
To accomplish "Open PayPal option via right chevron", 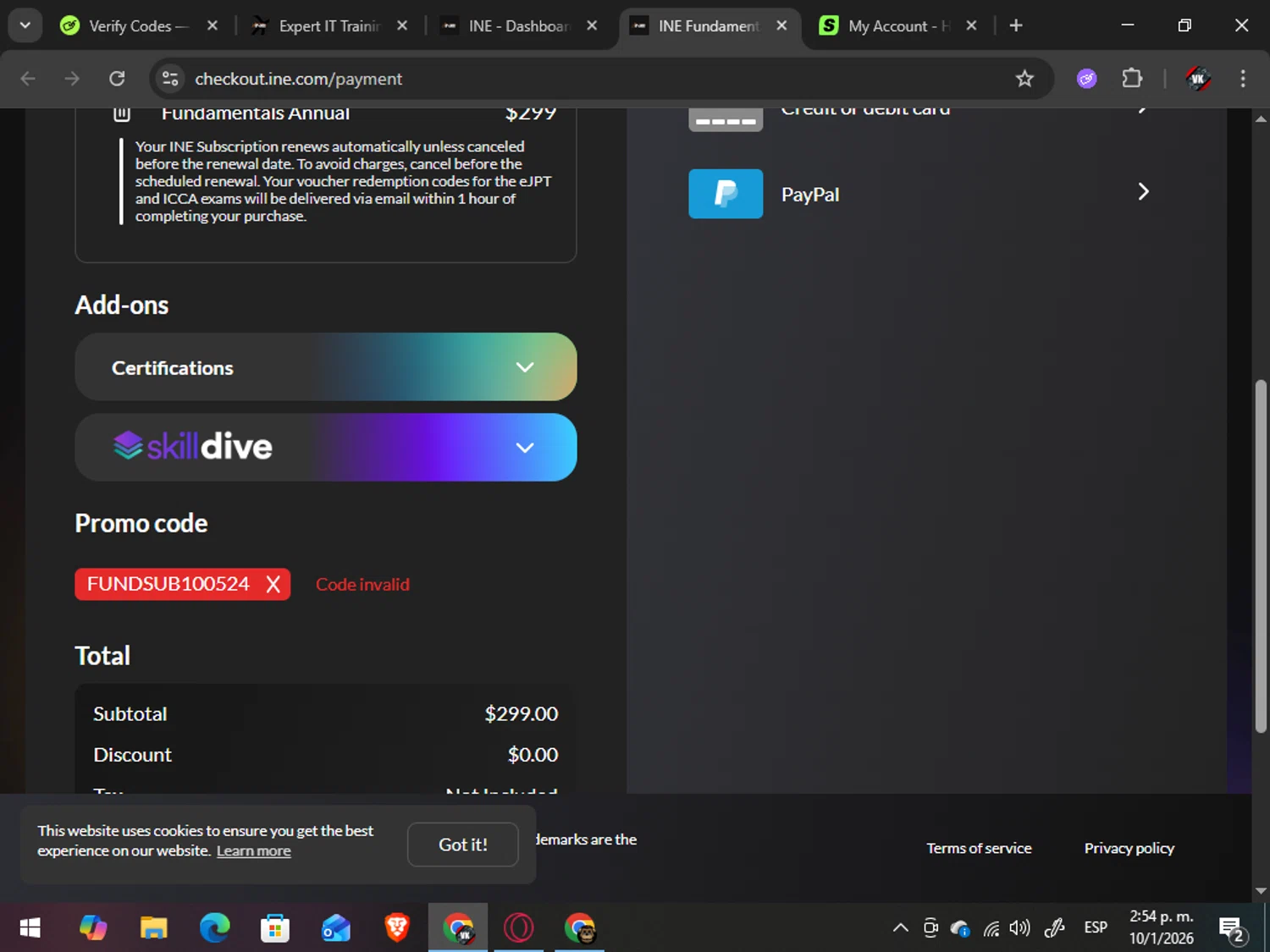I will (1143, 192).
